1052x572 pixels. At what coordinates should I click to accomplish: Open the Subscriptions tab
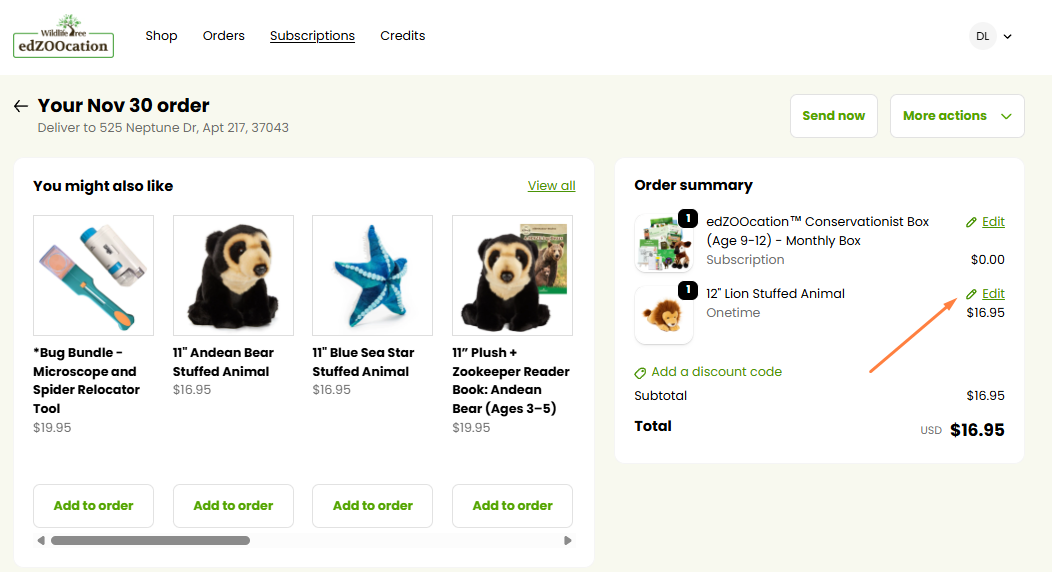312,36
